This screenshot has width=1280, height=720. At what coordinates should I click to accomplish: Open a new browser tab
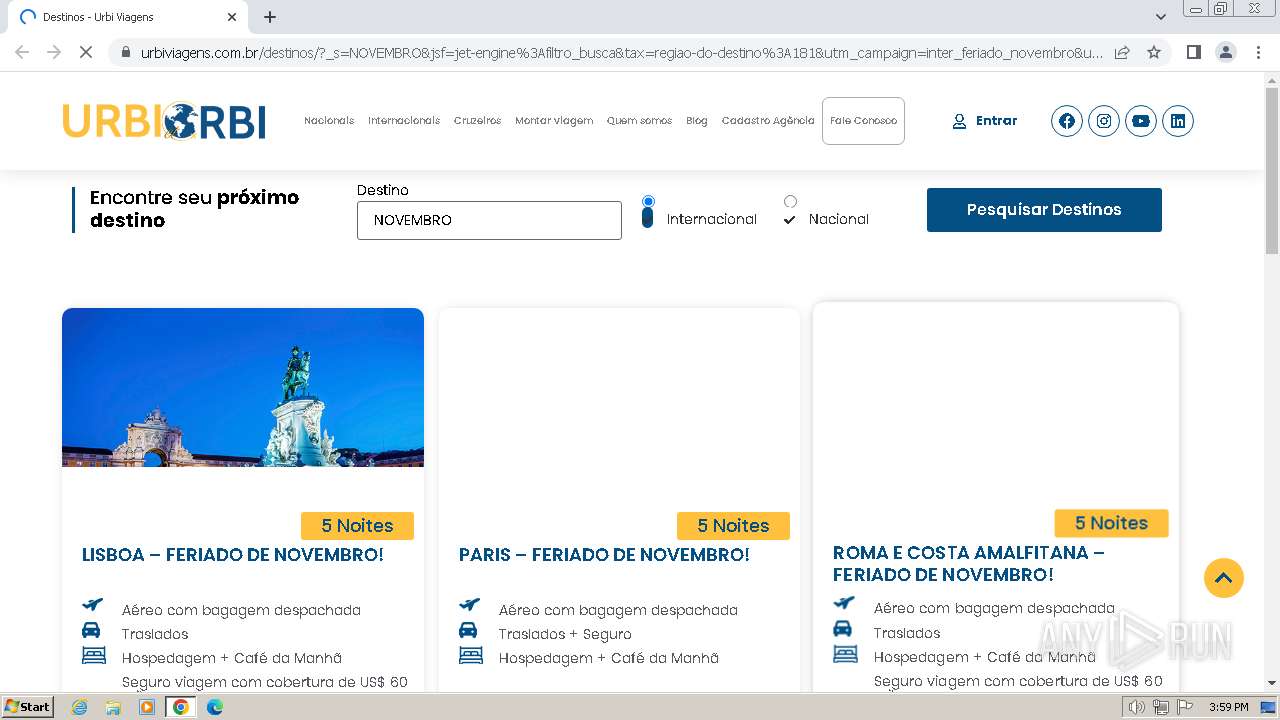270,17
